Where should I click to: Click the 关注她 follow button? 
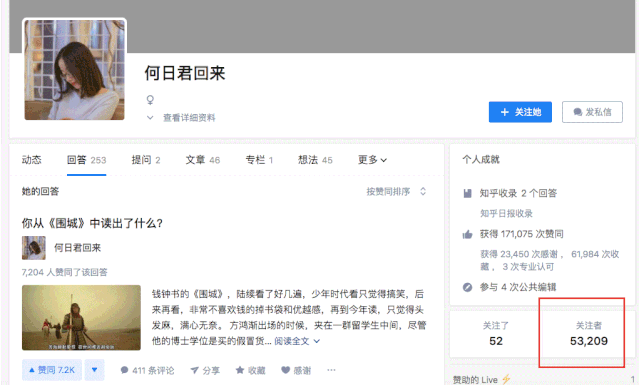click(x=520, y=112)
